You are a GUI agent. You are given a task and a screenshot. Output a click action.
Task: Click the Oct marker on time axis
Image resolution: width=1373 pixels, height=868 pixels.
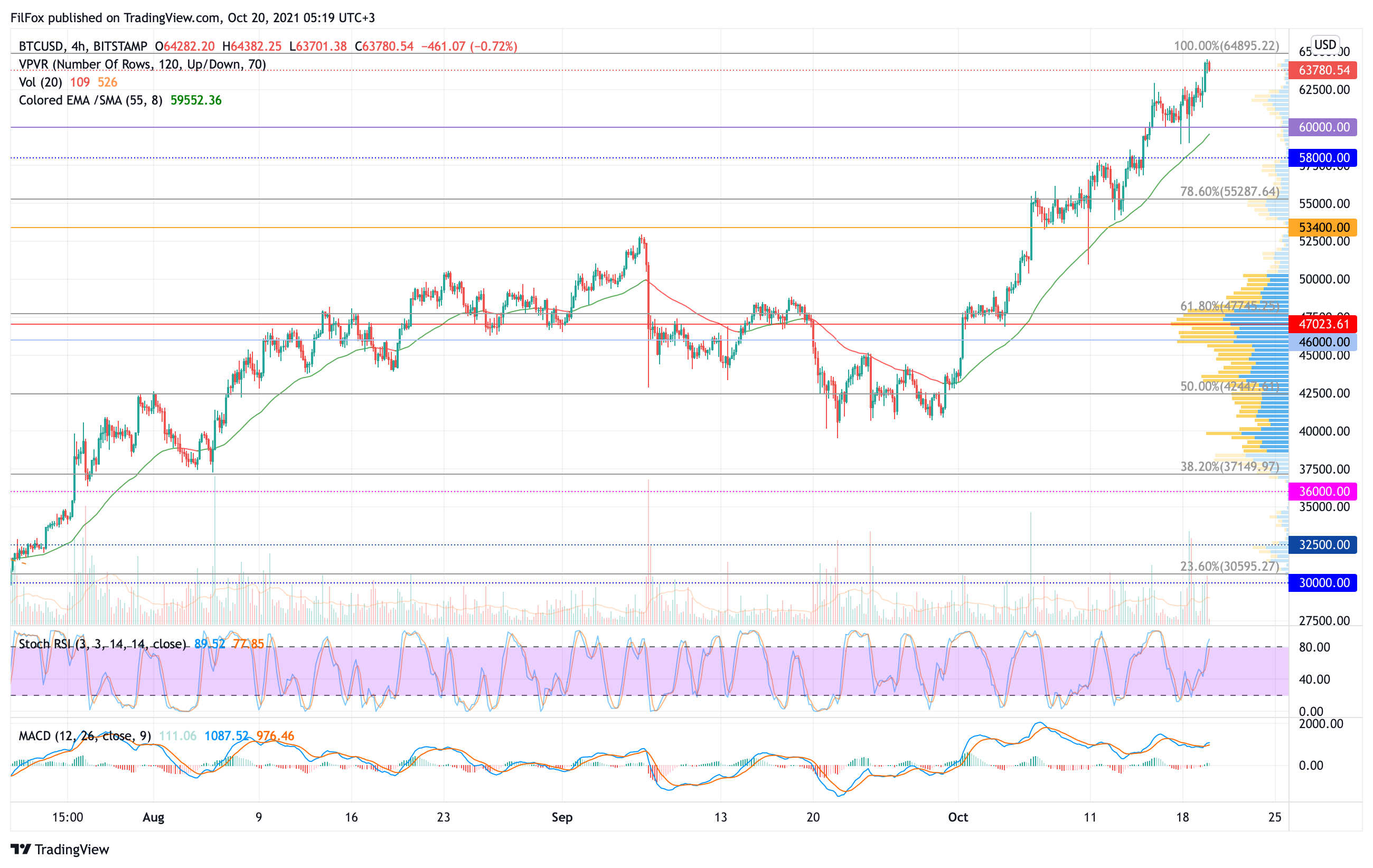point(957,817)
